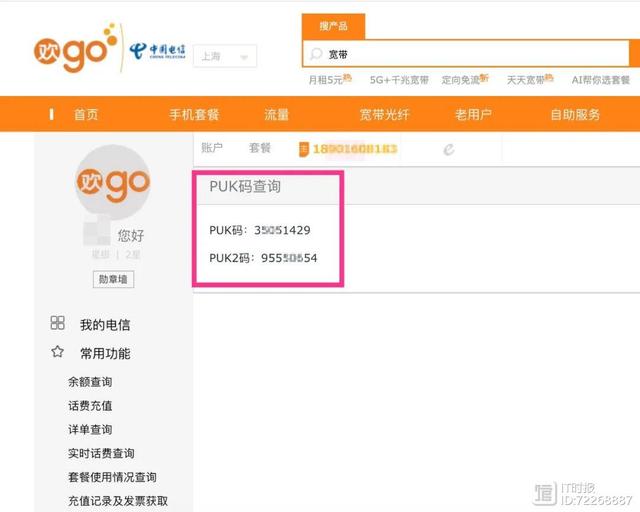Select the 搜产品 search tab
The image size is (640, 512).
333,26
